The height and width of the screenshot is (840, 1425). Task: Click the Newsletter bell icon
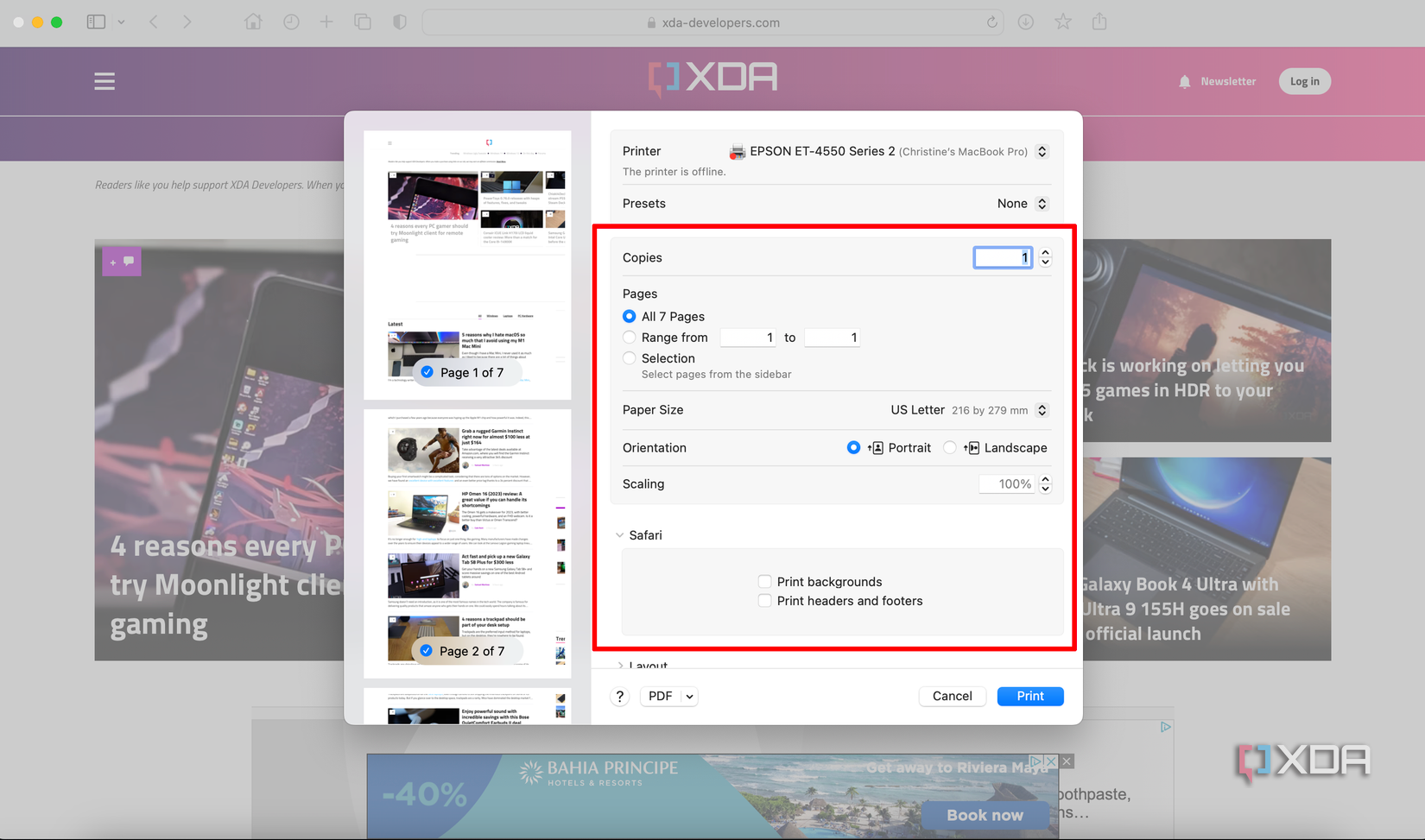coord(1185,81)
